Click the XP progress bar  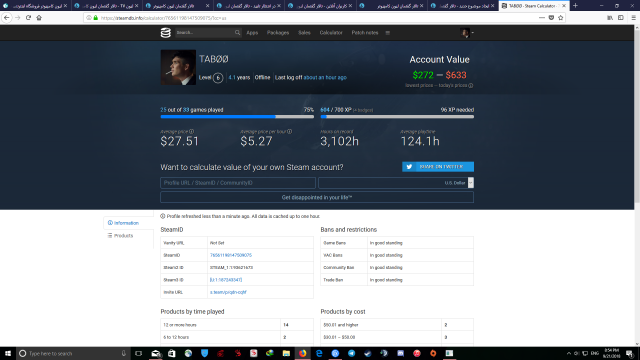pyautogui.click(x=397, y=117)
